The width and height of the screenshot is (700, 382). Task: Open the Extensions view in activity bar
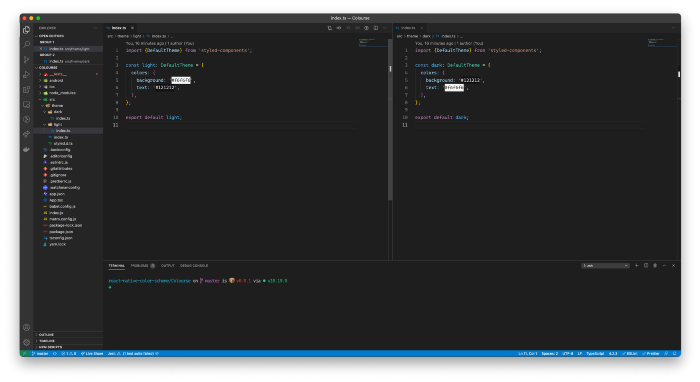(26, 90)
